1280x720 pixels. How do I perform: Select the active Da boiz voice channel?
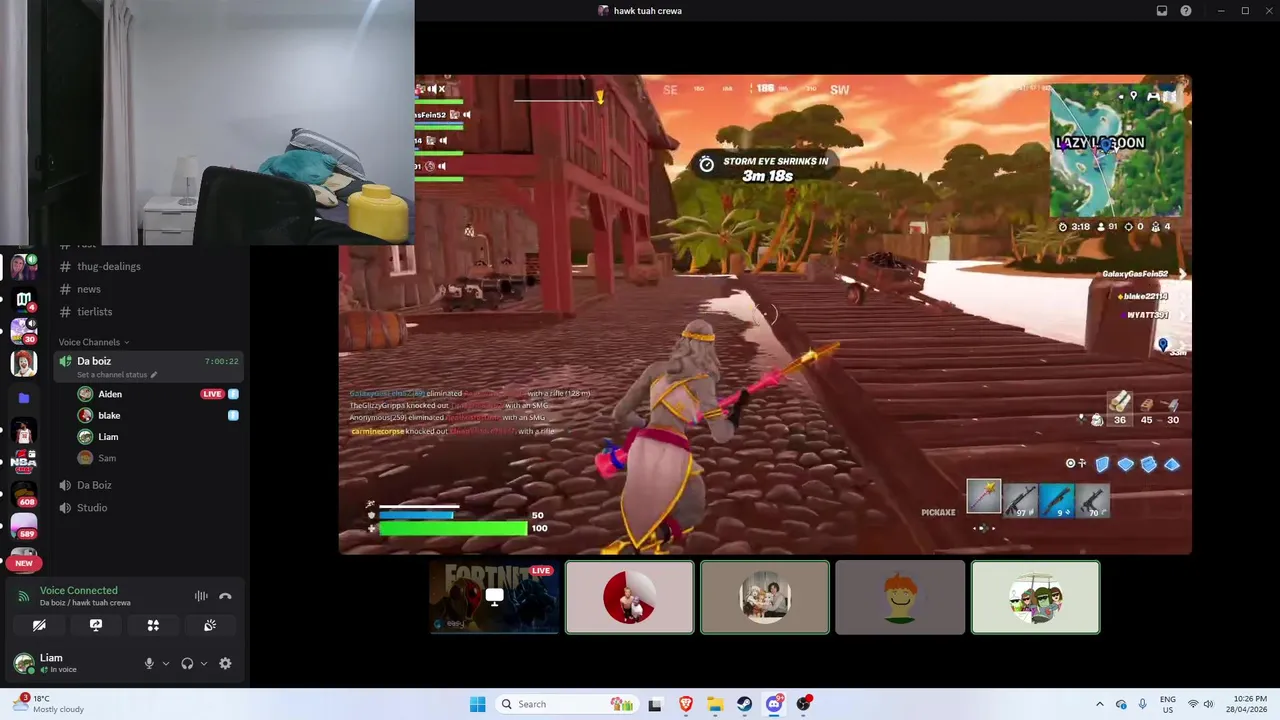(x=148, y=365)
